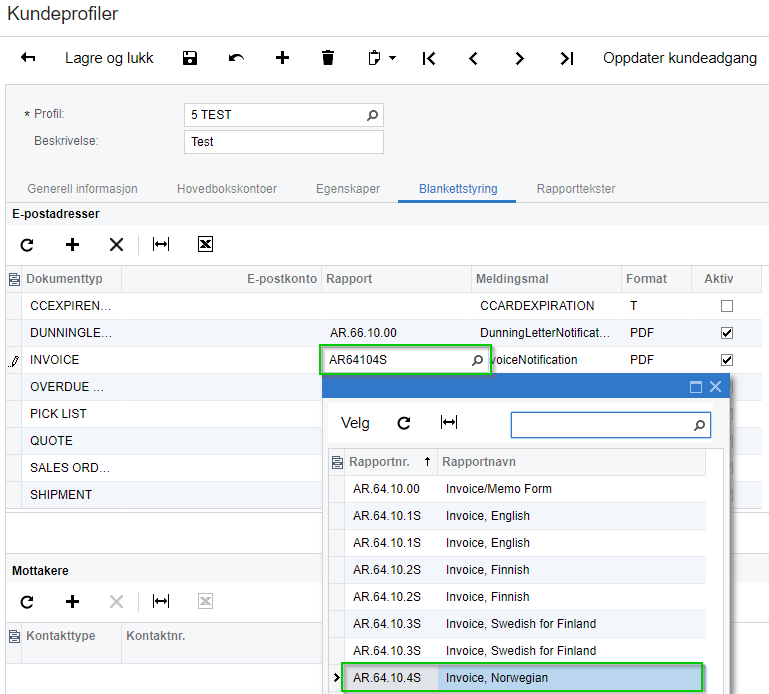Delete the selected row in E-postadresser
This screenshot has width=769, height=694.
pyautogui.click(x=116, y=244)
